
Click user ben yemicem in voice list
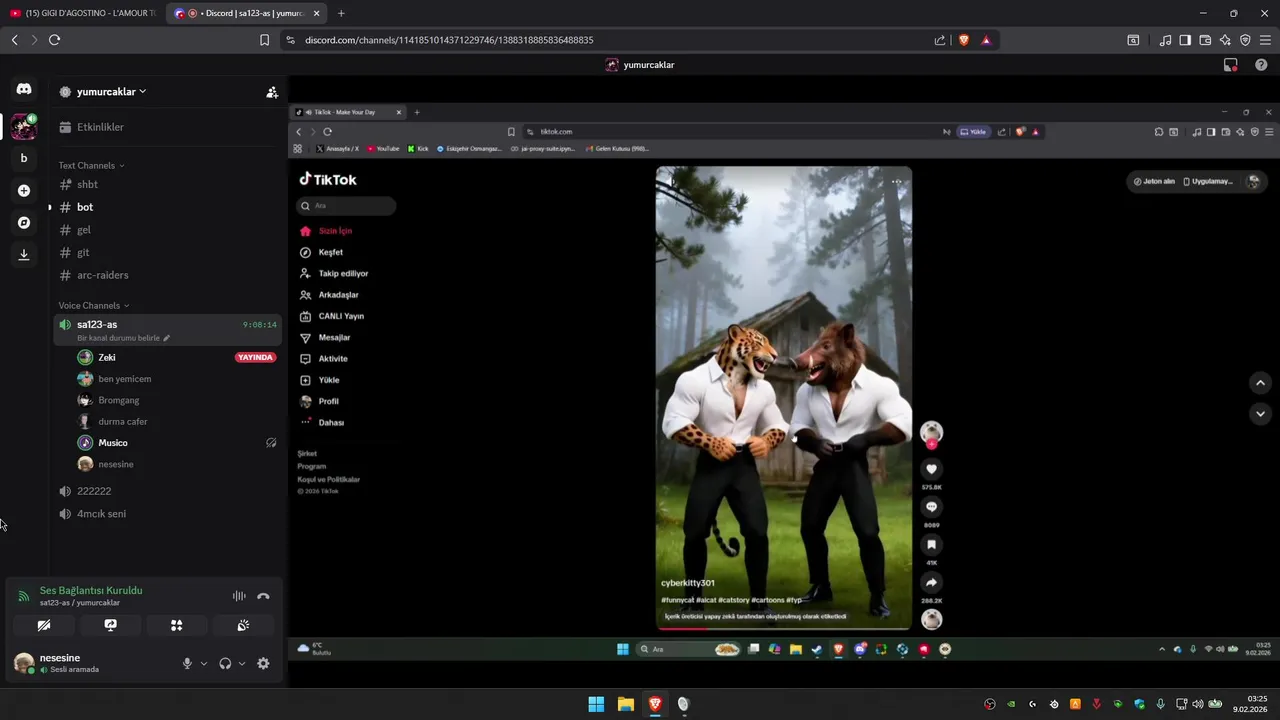[x=124, y=379]
